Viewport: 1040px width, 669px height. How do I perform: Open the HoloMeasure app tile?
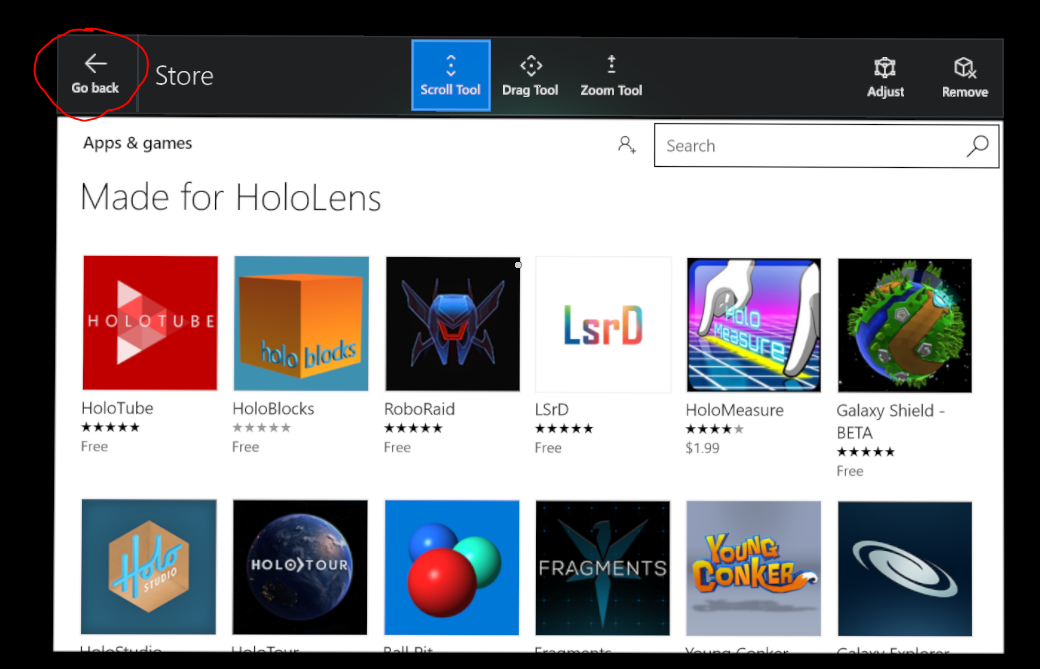coord(754,325)
